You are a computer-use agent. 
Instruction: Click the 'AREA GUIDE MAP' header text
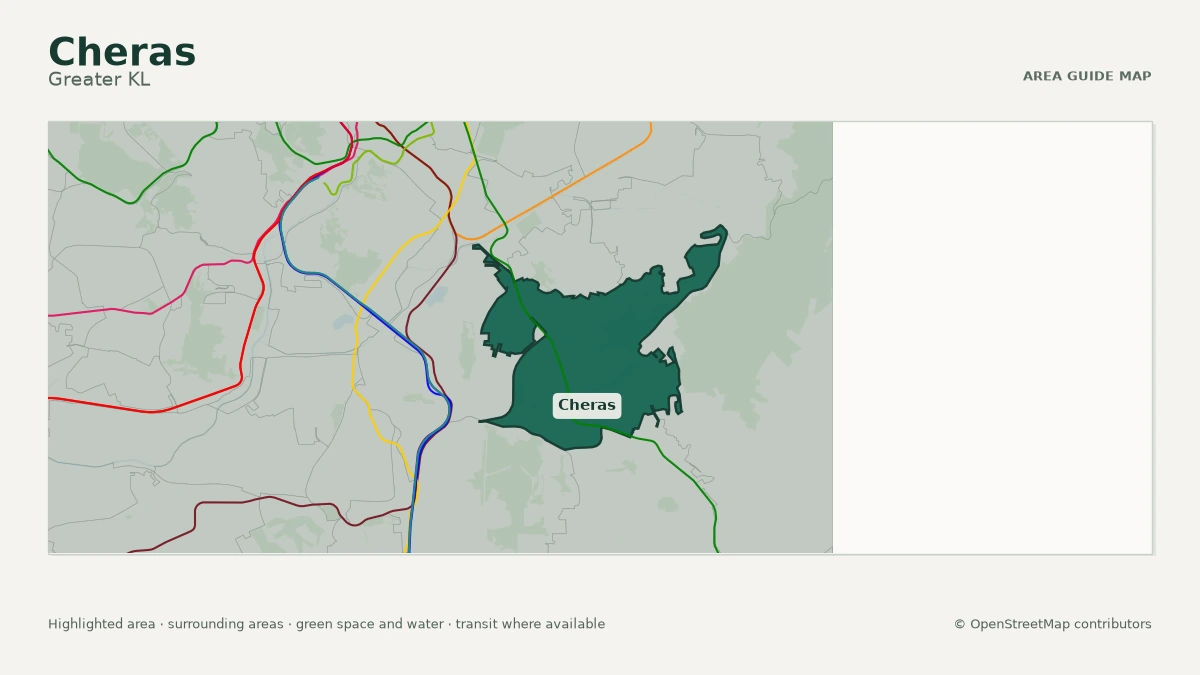click(1087, 76)
